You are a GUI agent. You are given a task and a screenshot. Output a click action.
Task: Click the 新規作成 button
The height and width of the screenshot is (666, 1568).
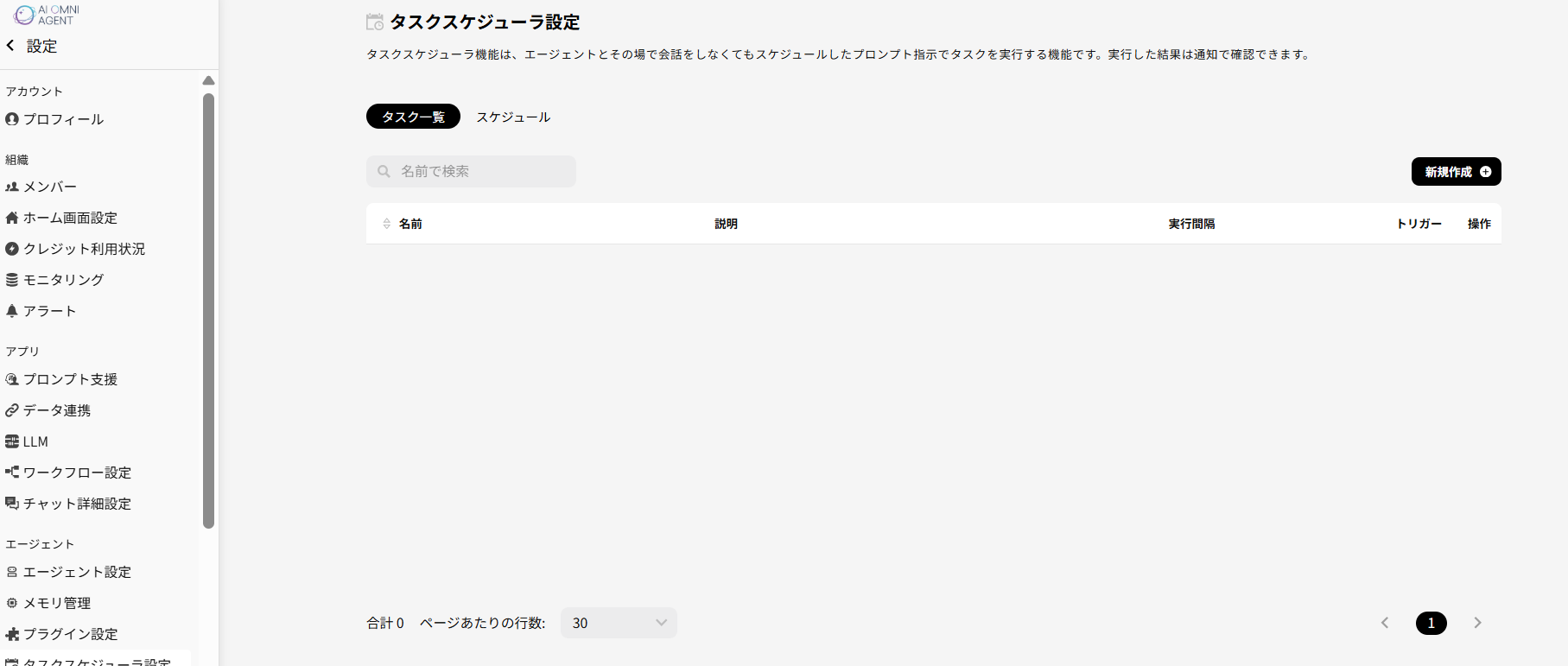point(1456,172)
